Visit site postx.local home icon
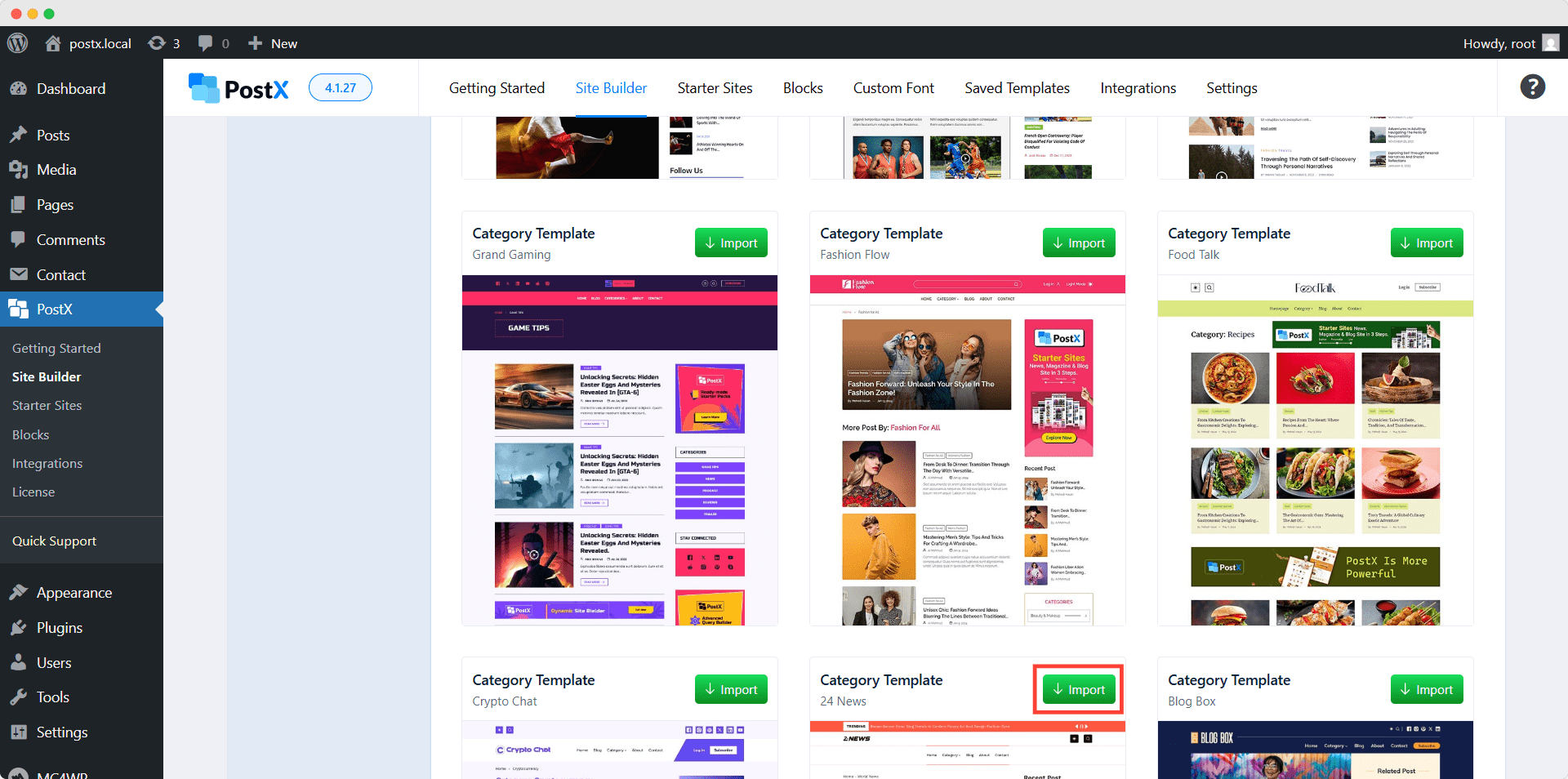Image resolution: width=1568 pixels, height=779 pixels. click(53, 43)
